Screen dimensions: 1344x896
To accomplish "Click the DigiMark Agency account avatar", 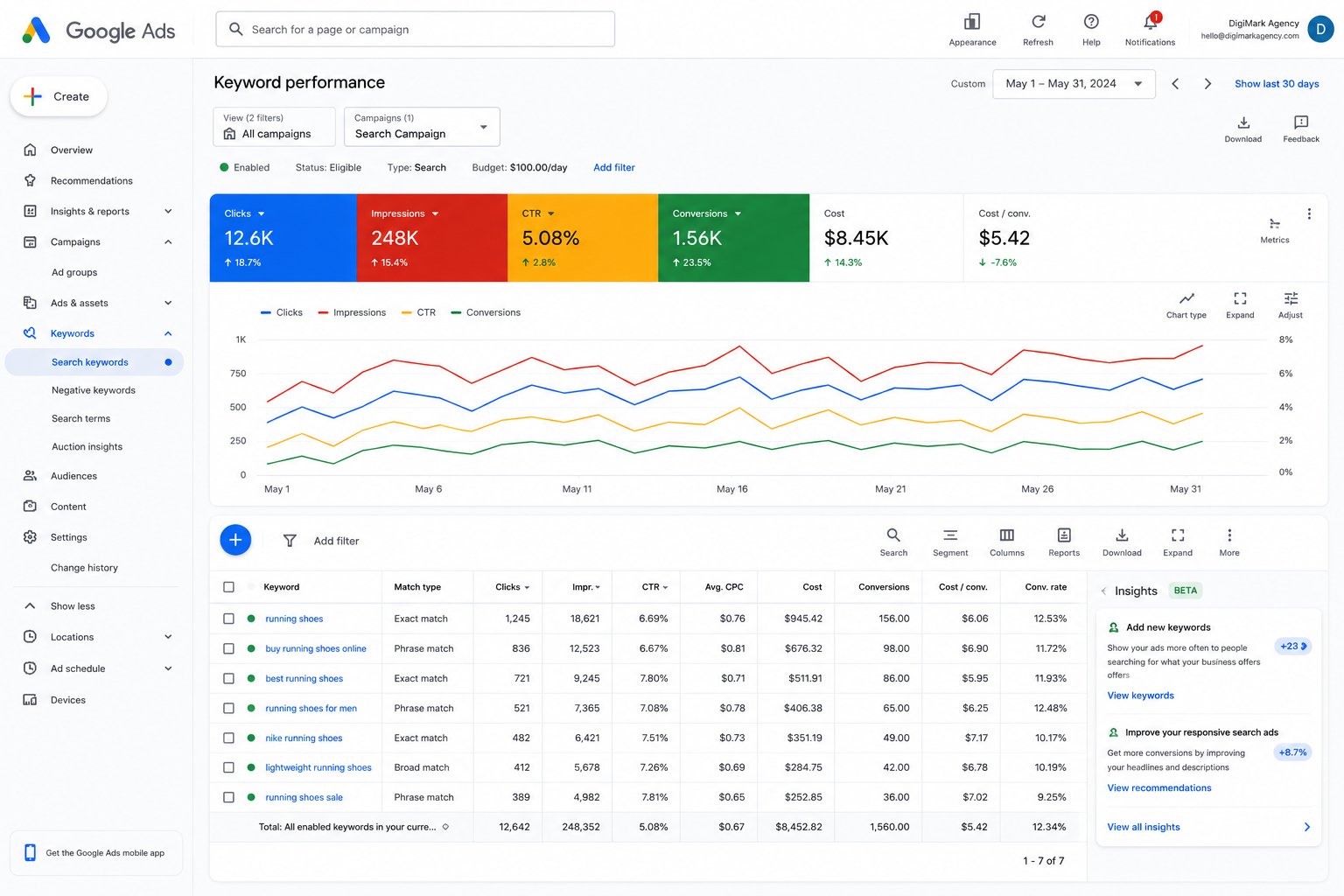I will tap(1320, 29).
